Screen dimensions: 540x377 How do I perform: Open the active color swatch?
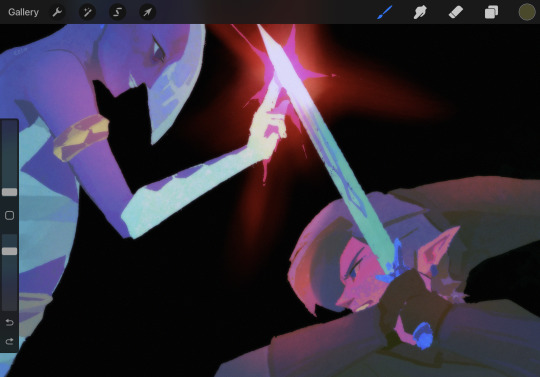[527, 12]
